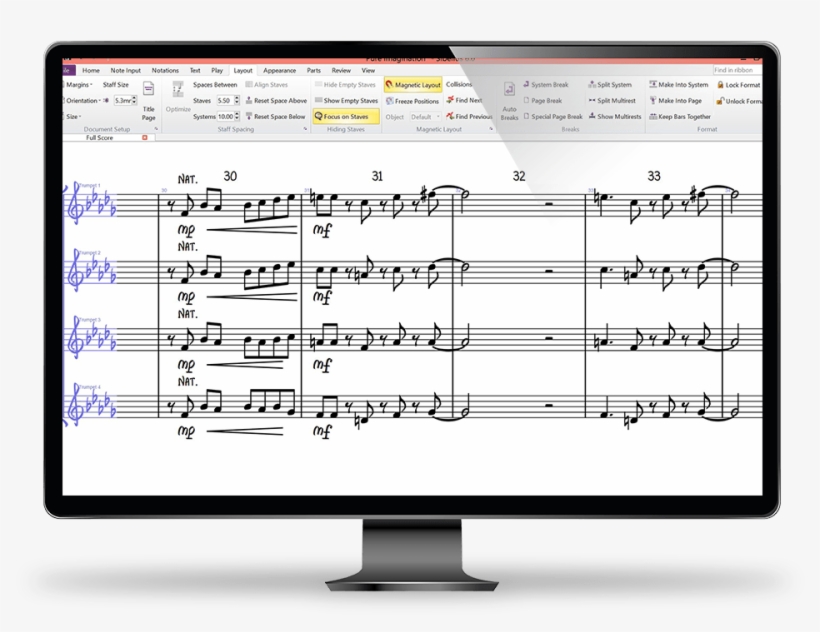Click Reset Space Below
820x632 pixels.
coord(276,117)
